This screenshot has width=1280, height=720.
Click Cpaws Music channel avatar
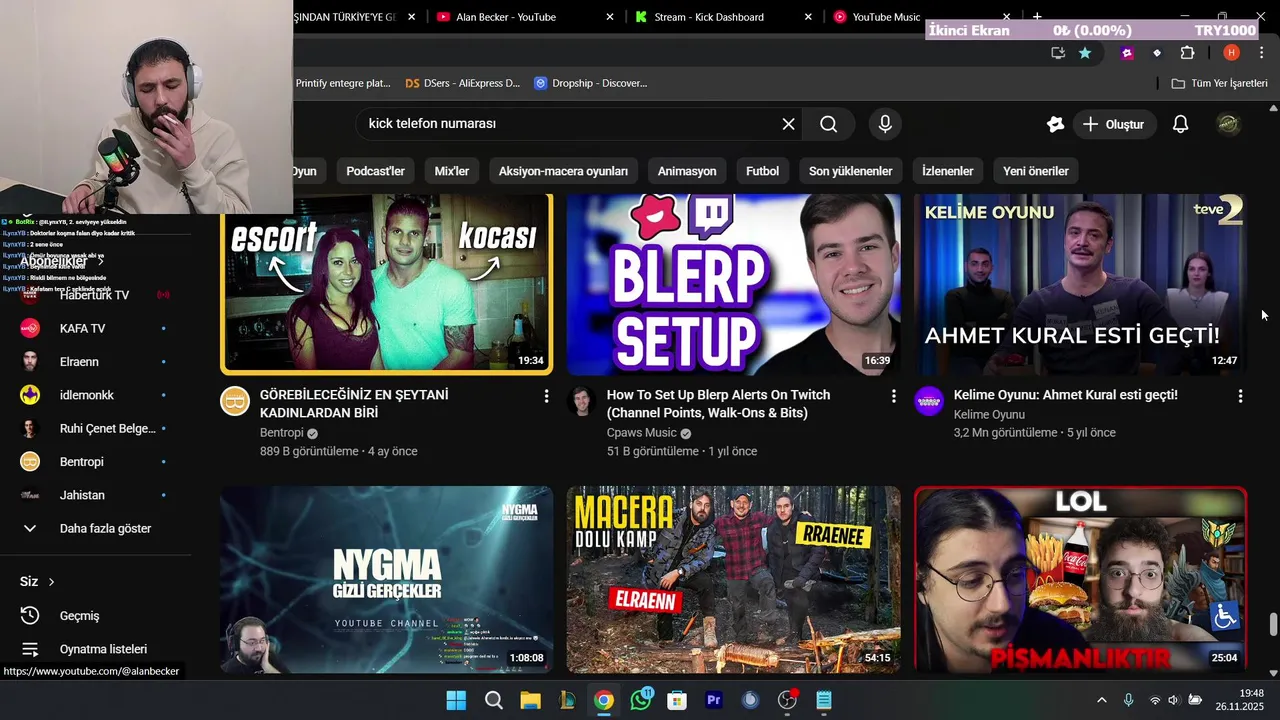[x=582, y=401]
